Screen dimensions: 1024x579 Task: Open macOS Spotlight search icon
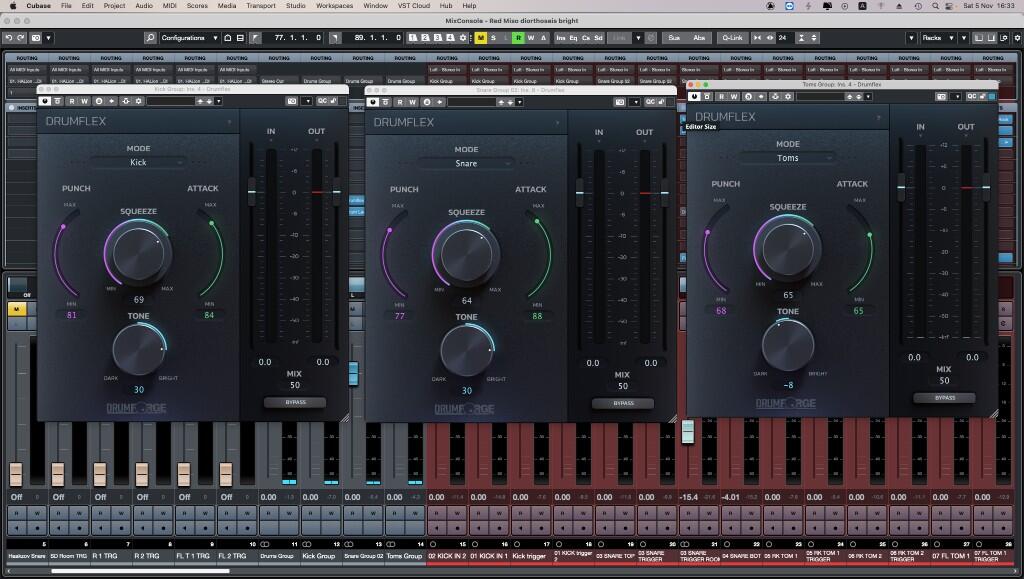point(935,6)
